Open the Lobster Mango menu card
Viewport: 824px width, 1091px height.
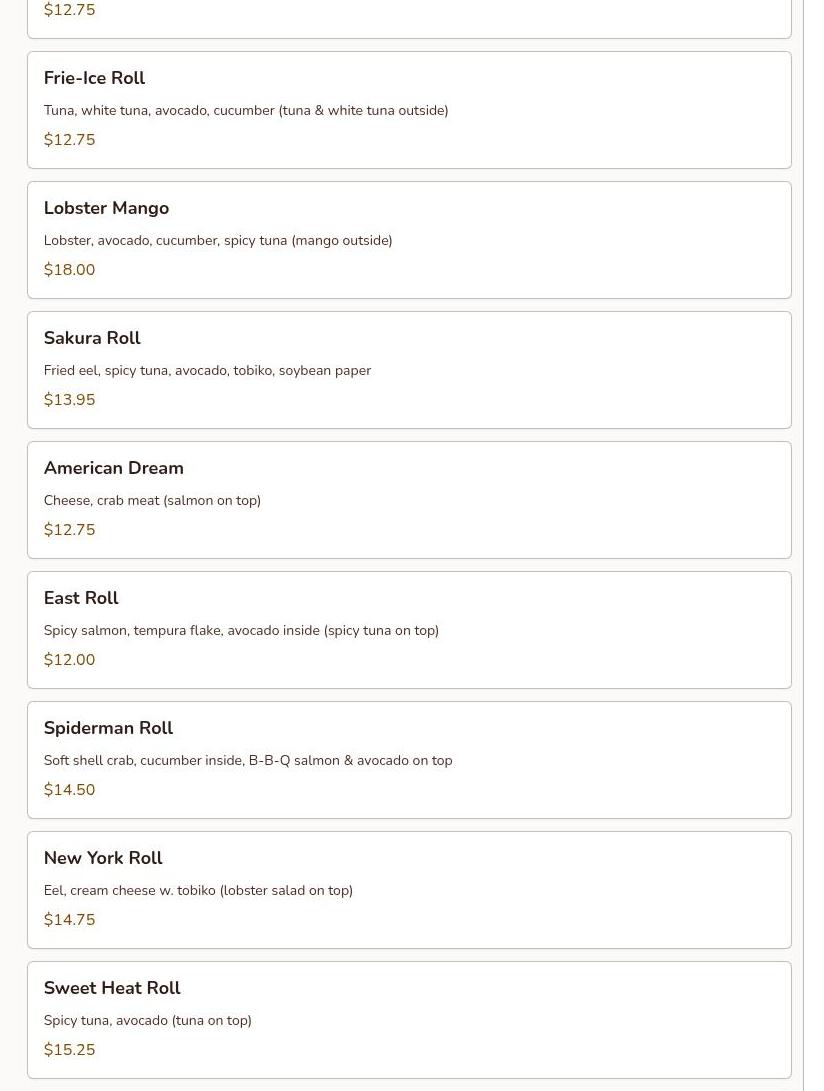tap(409, 240)
